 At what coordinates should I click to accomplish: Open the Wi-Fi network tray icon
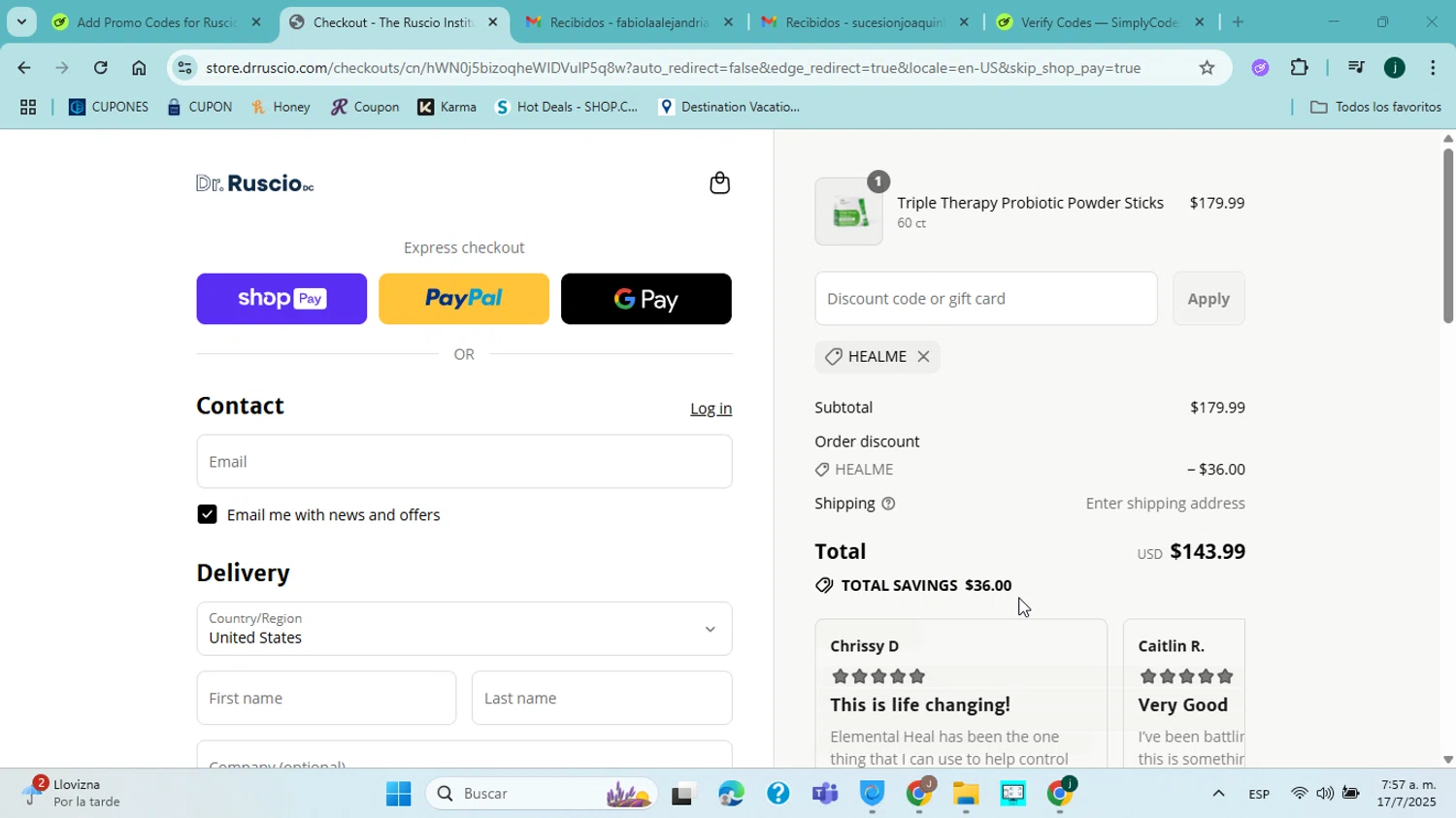pyautogui.click(x=1300, y=795)
